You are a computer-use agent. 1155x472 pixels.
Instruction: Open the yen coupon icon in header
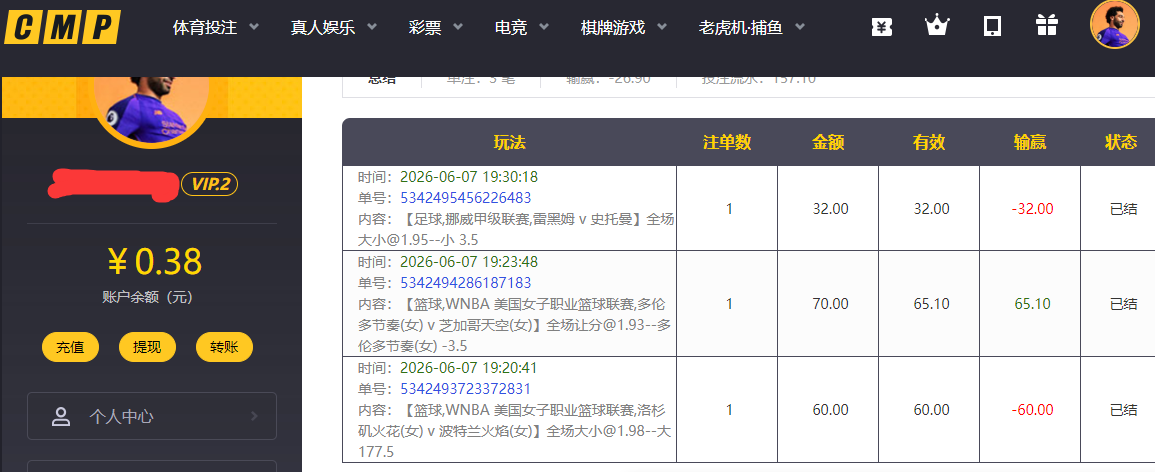(x=882, y=27)
